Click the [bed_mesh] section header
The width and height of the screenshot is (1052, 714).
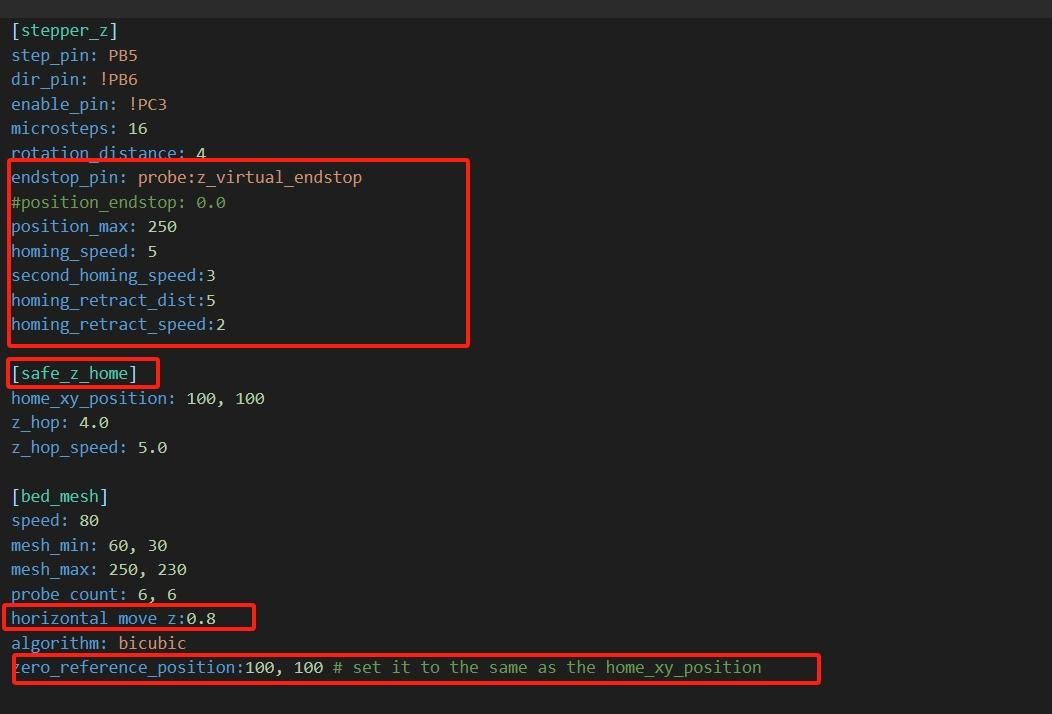[60, 495]
